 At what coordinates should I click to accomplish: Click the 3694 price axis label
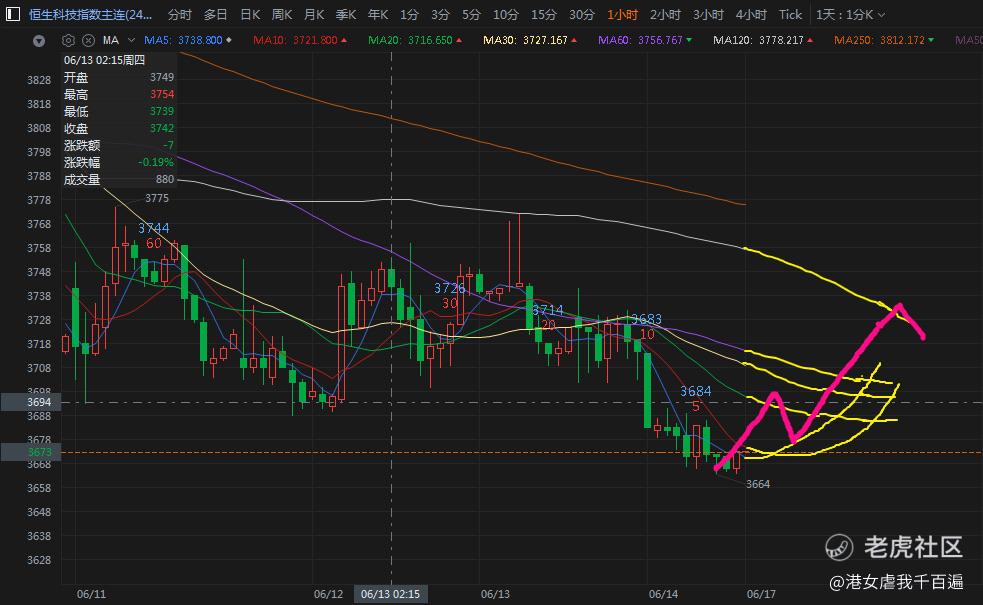[31, 402]
